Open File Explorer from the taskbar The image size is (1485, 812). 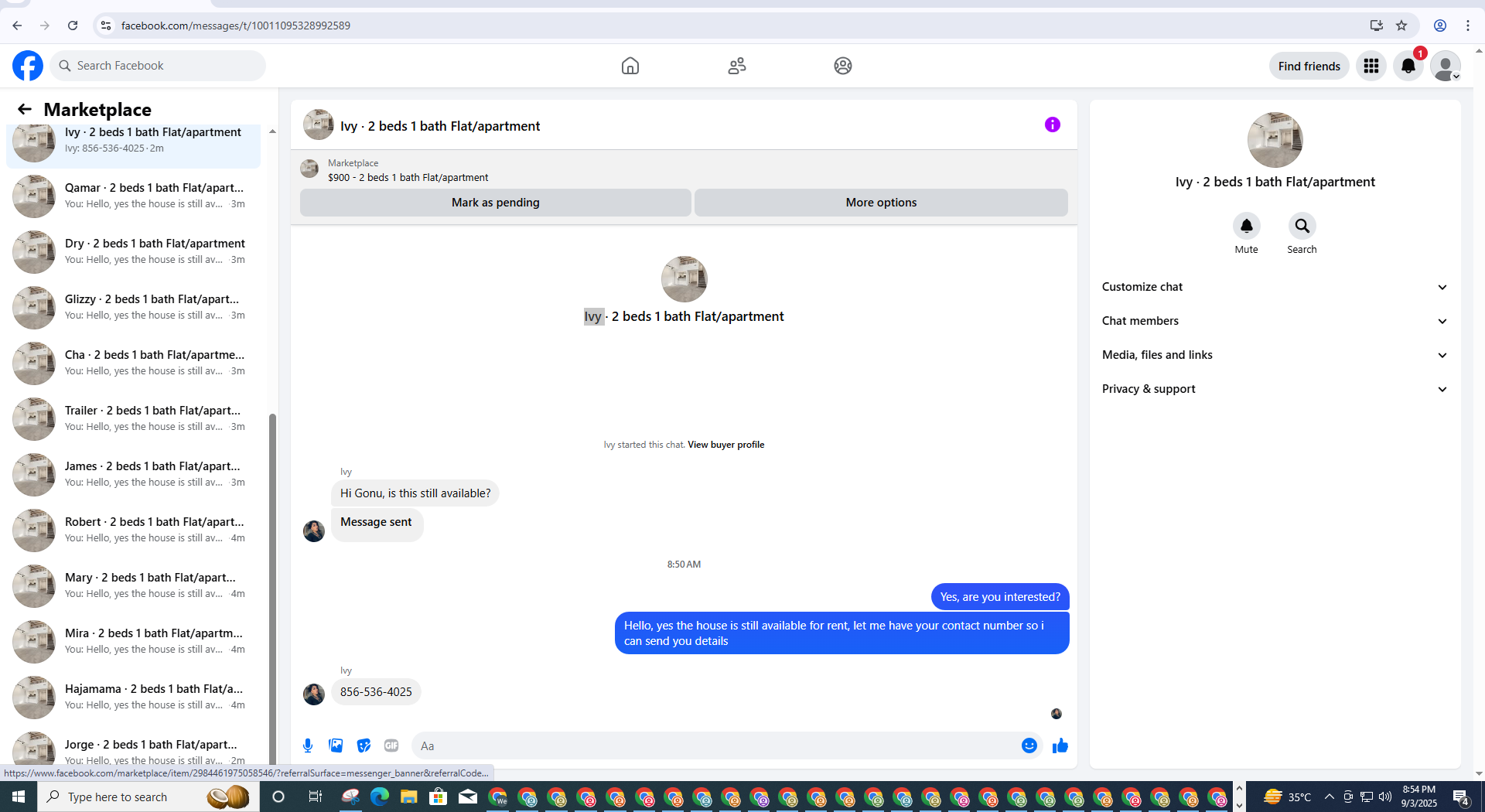(x=409, y=797)
